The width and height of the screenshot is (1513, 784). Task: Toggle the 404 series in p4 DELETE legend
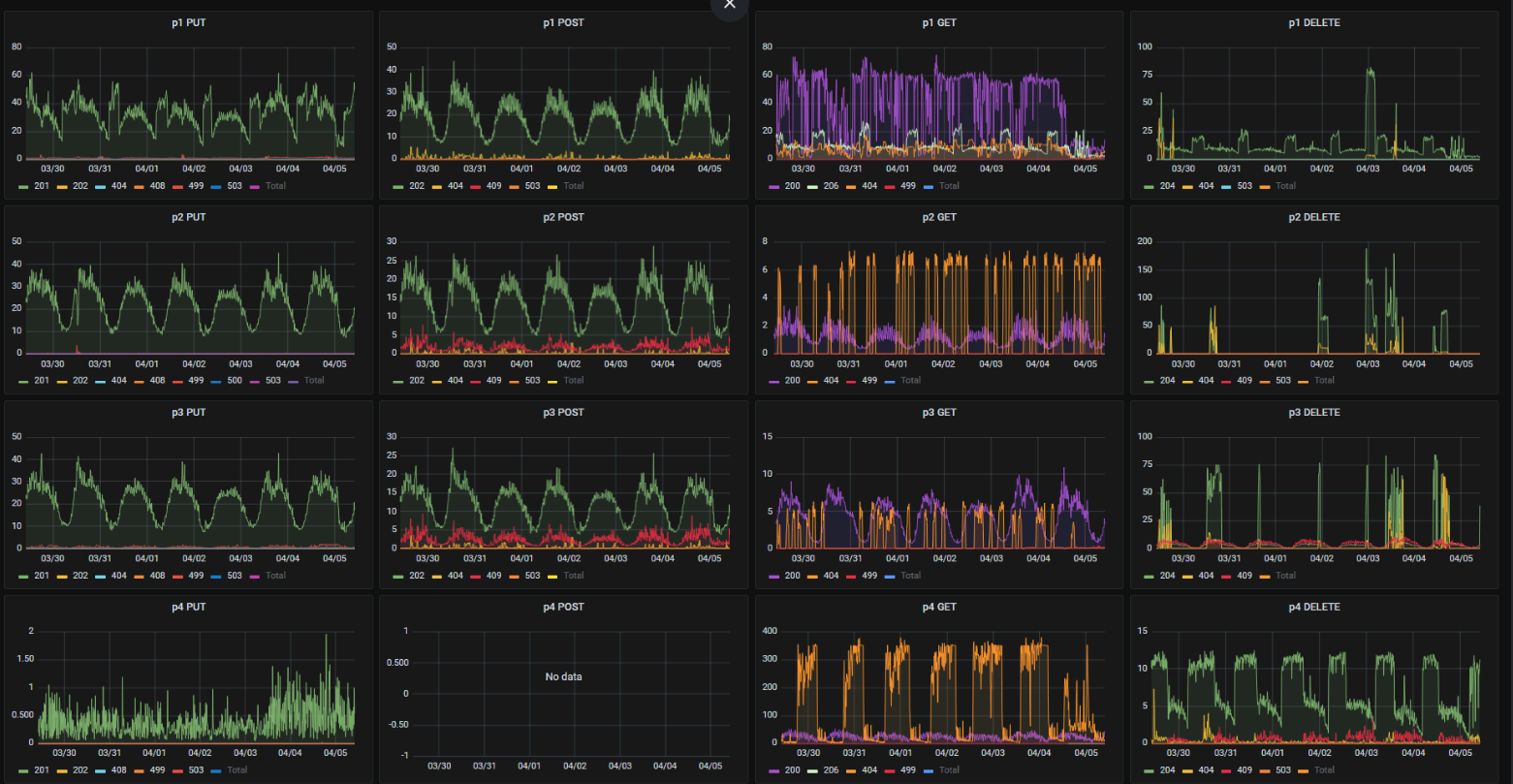tap(1206, 770)
